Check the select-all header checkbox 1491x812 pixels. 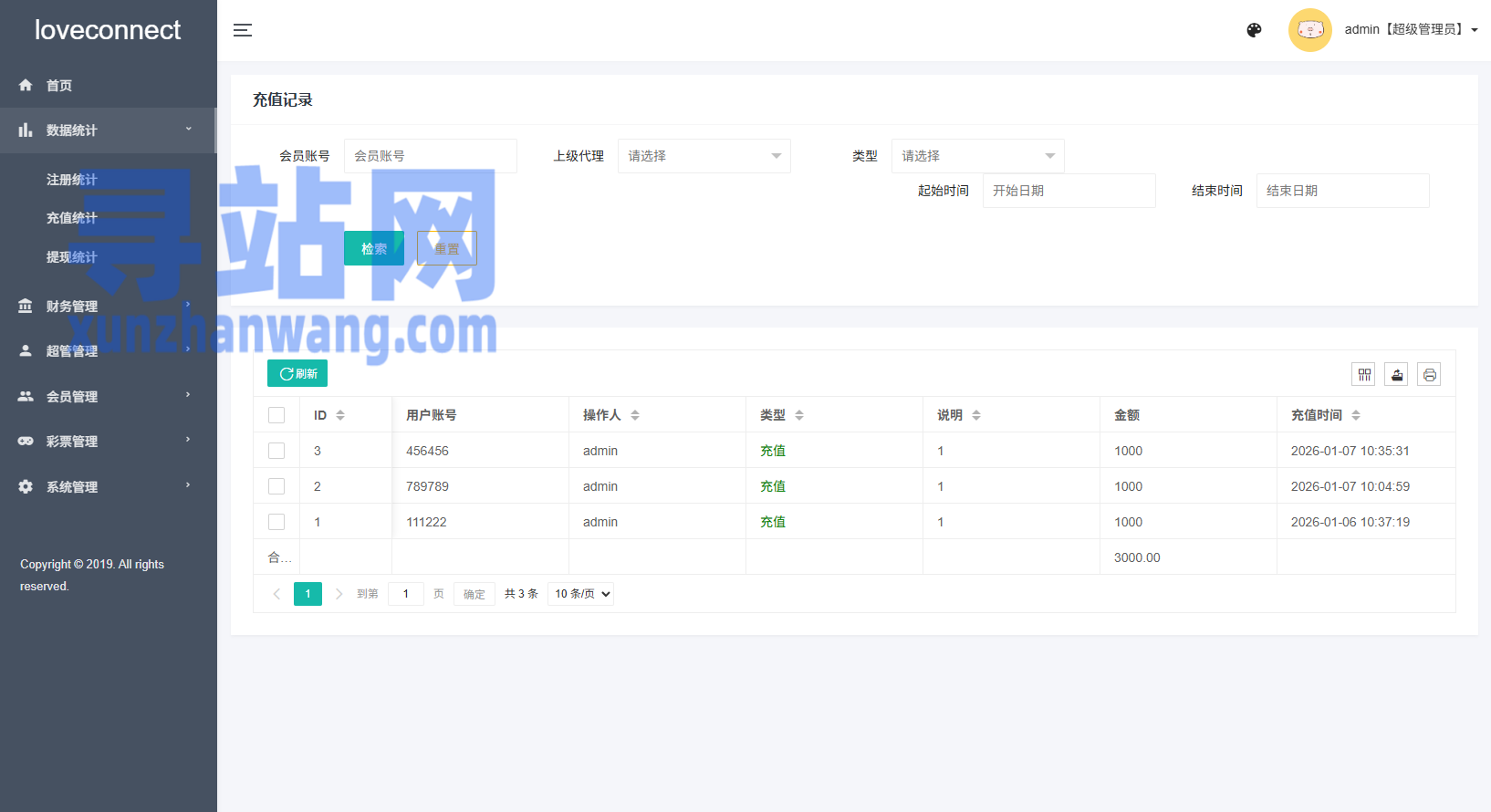[x=276, y=415]
